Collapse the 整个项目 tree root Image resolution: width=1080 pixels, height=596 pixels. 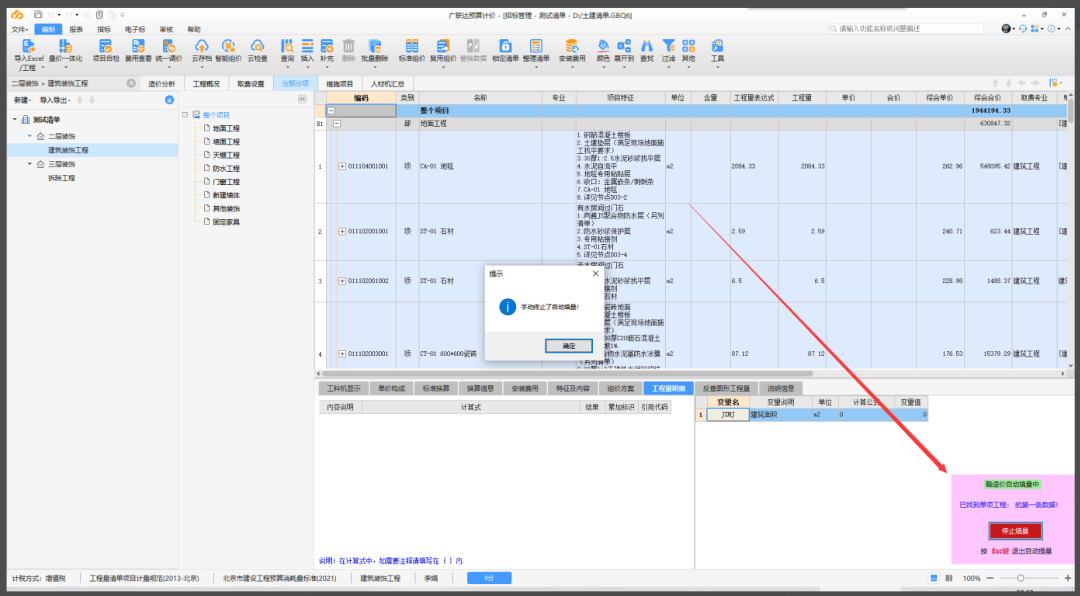tap(185, 115)
